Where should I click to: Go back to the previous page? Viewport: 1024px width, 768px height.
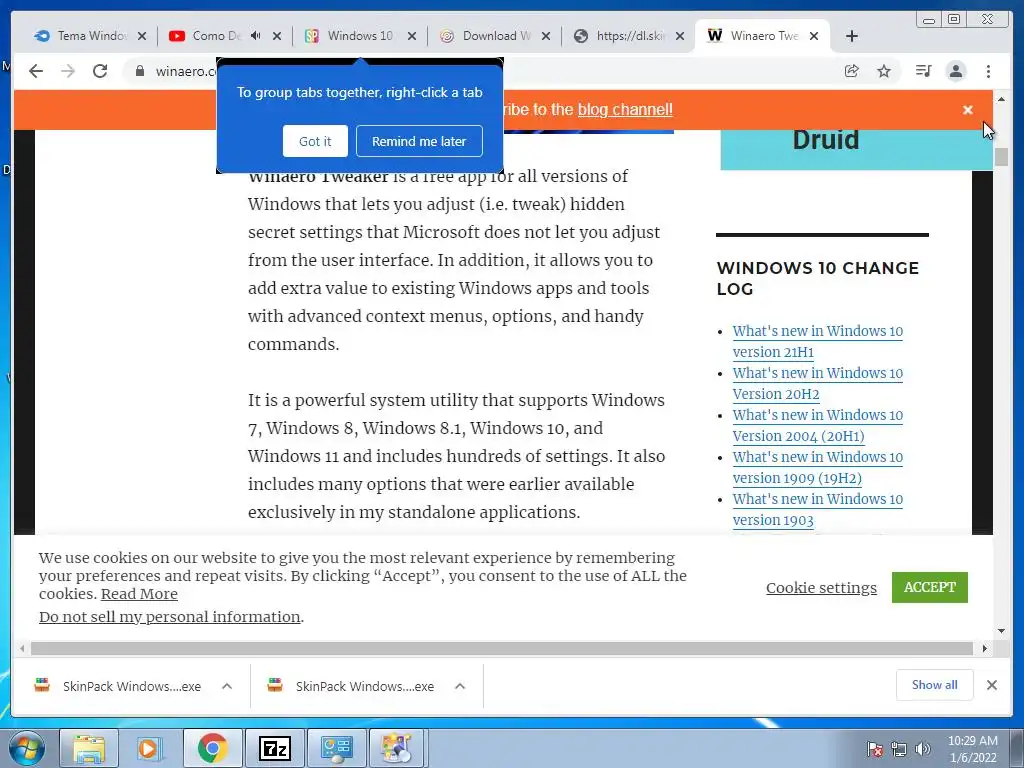[36, 71]
